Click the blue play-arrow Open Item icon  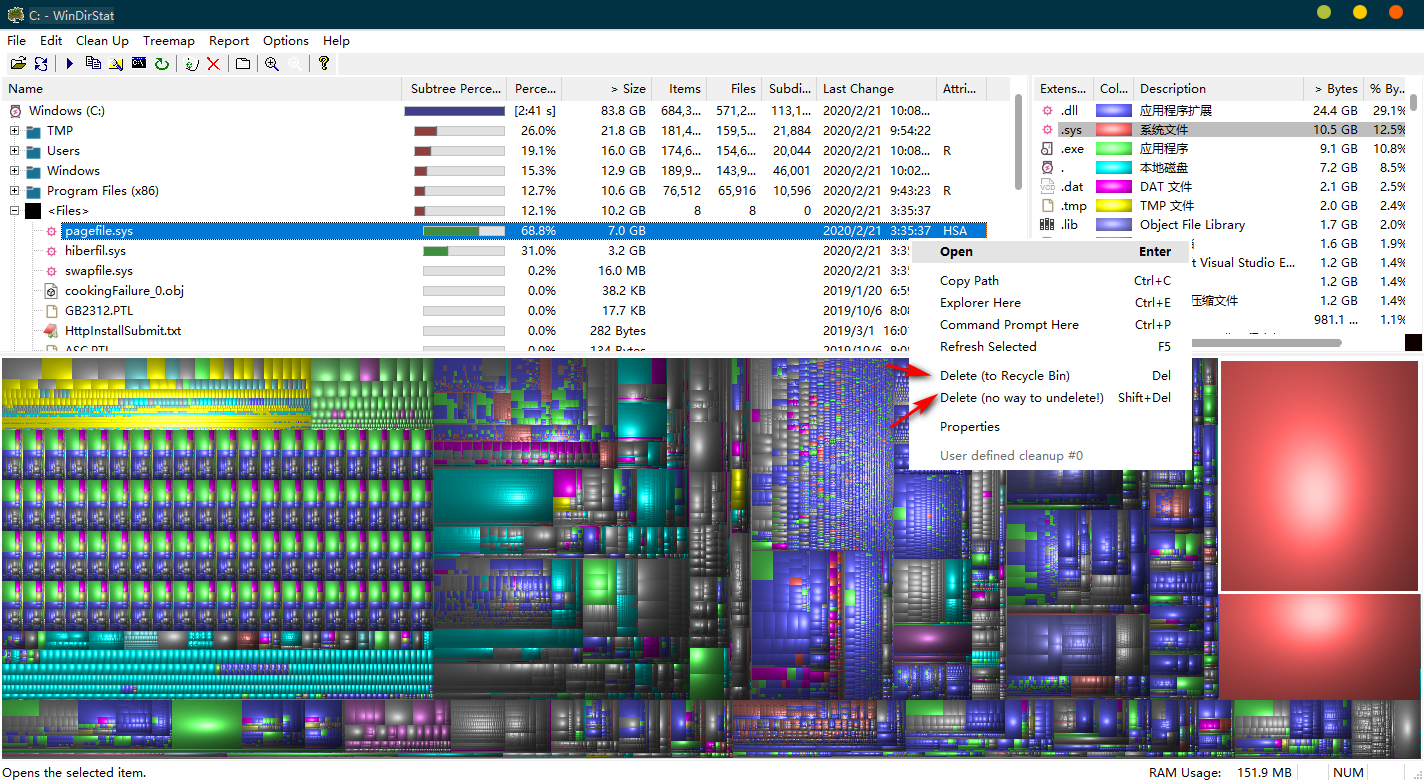70,64
